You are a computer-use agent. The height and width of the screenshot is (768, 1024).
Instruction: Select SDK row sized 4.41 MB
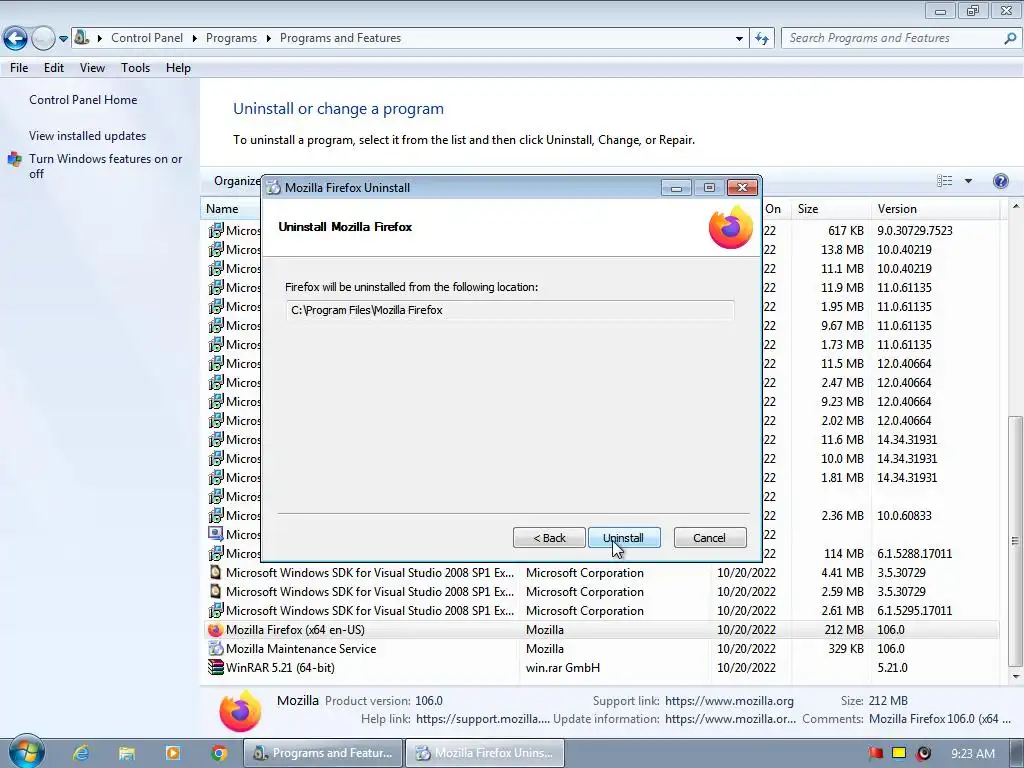pos(602,573)
